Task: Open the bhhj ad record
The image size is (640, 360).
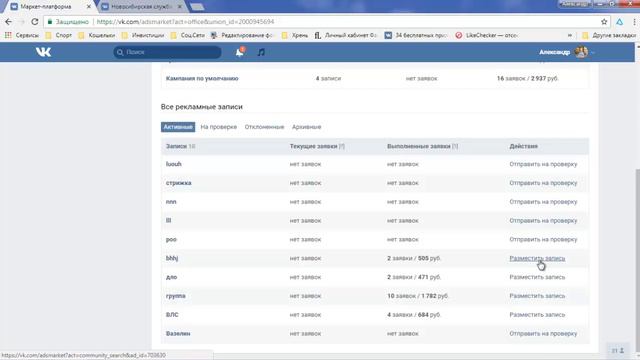Action: (x=172, y=258)
